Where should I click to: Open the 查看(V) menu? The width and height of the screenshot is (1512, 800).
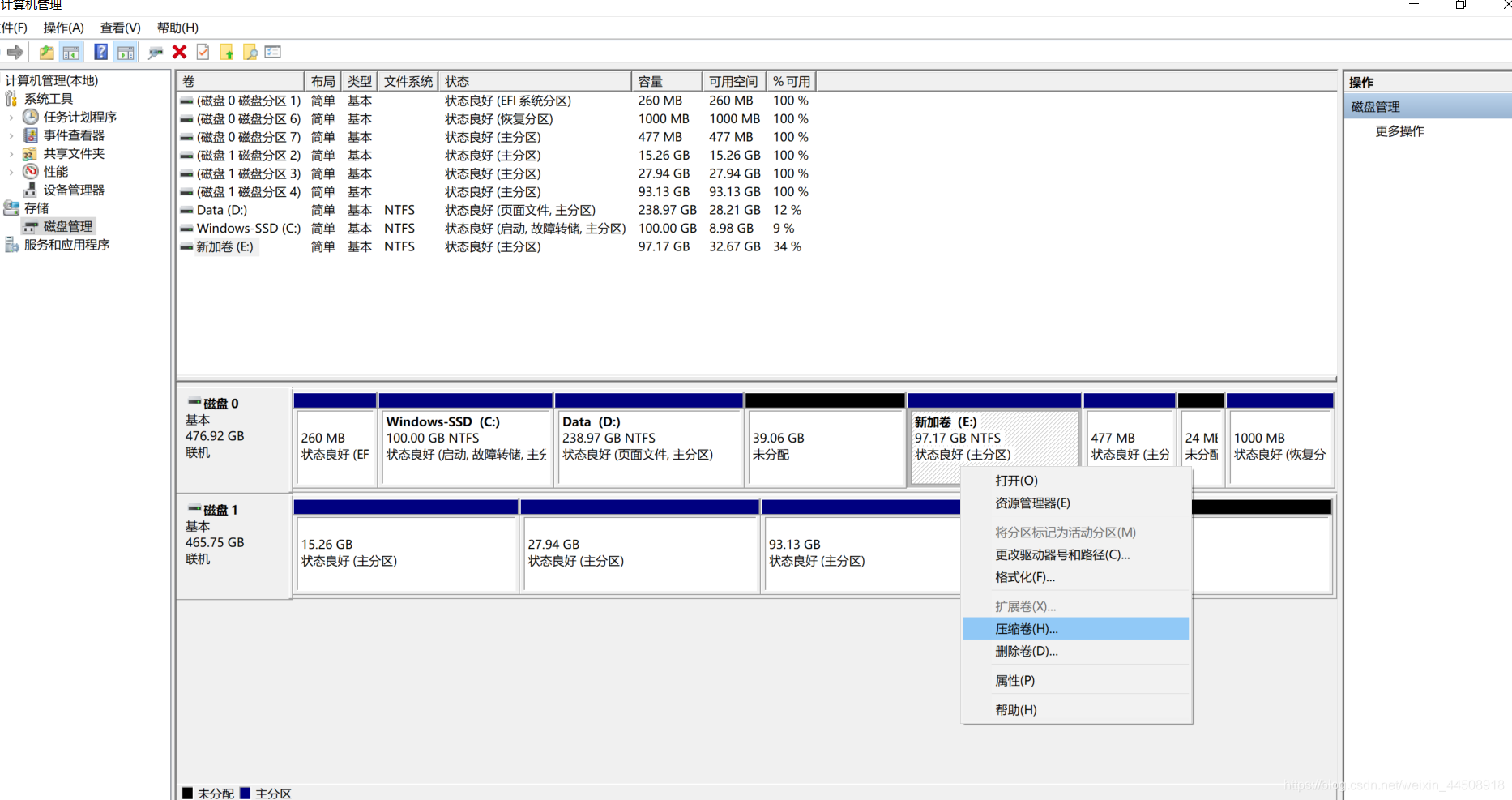pyautogui.click(x=120, y=28)
